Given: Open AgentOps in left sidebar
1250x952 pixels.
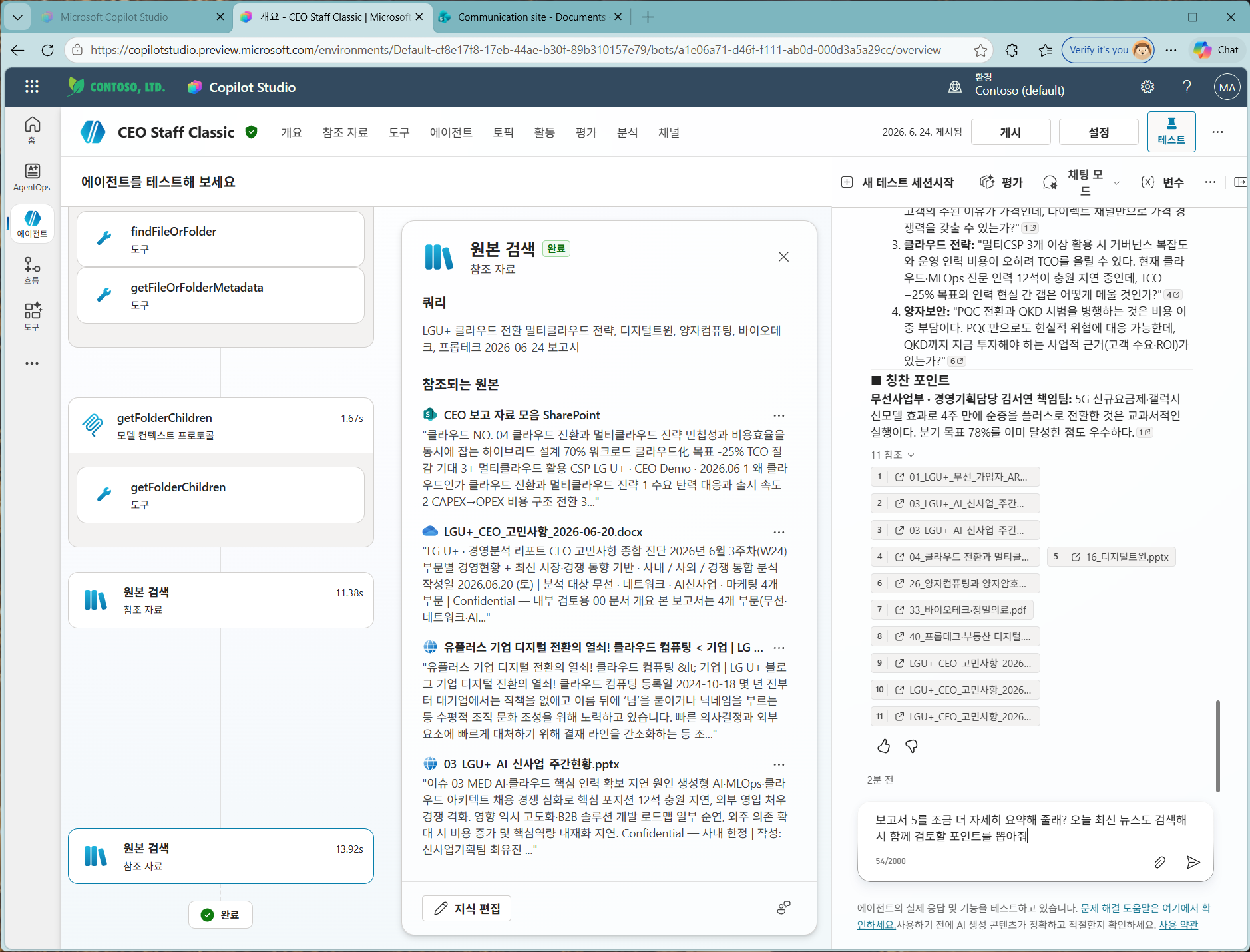Looking at the screenshot, I should (x=32, y=177).
